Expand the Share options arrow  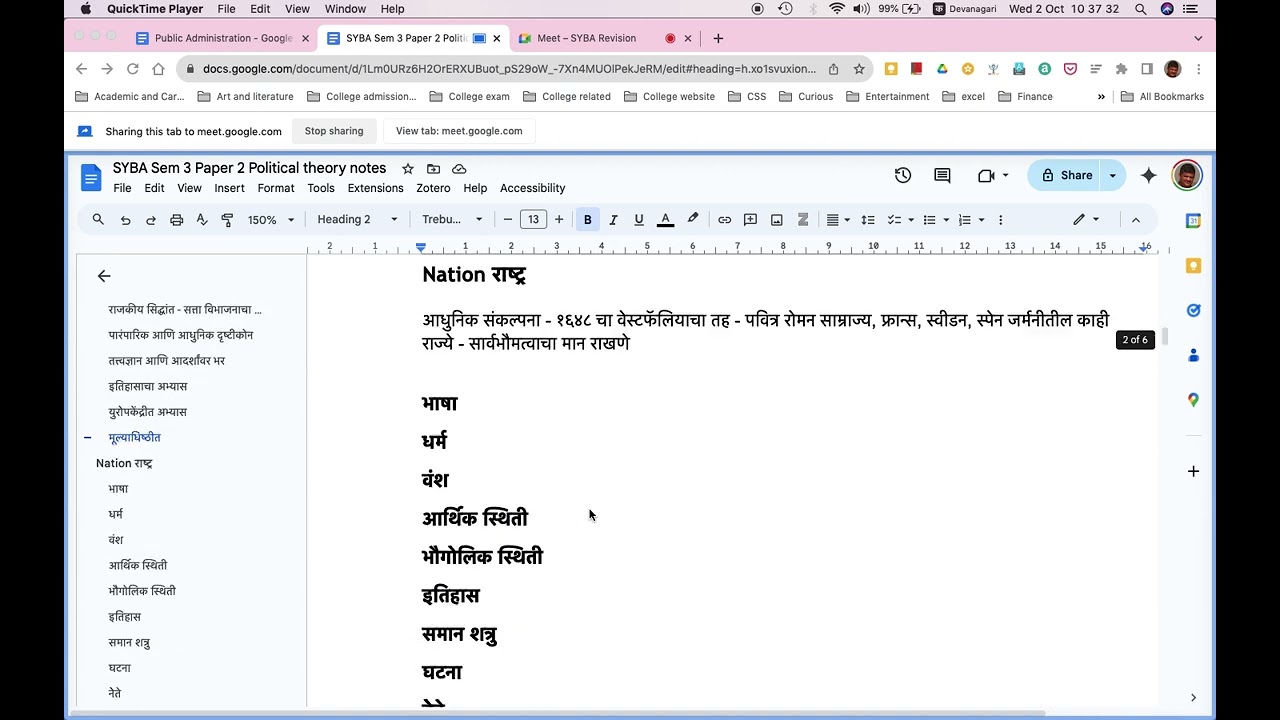click(x=1112, y=175)
